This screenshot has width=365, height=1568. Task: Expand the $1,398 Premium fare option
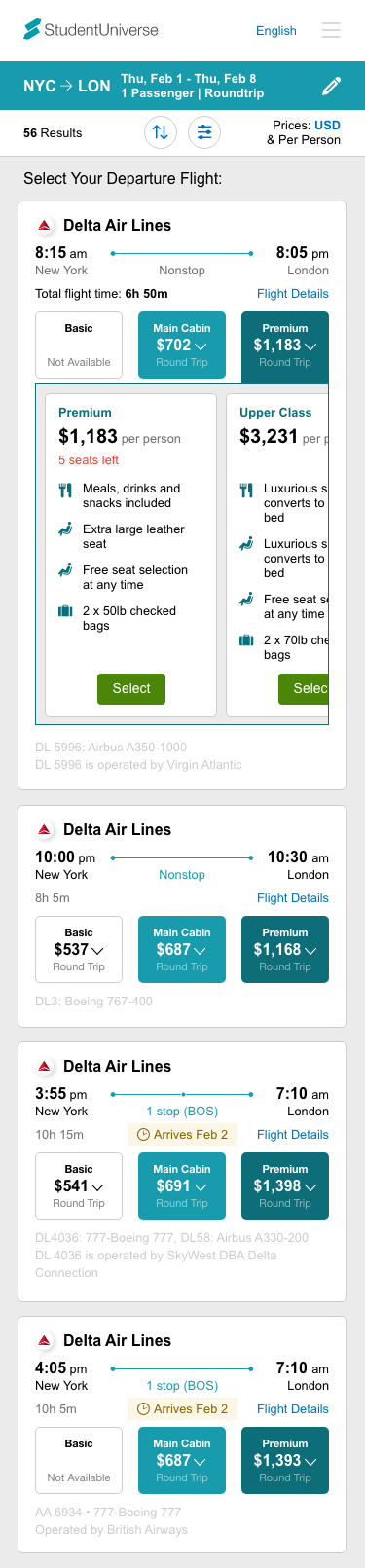tap(285, 1186)
